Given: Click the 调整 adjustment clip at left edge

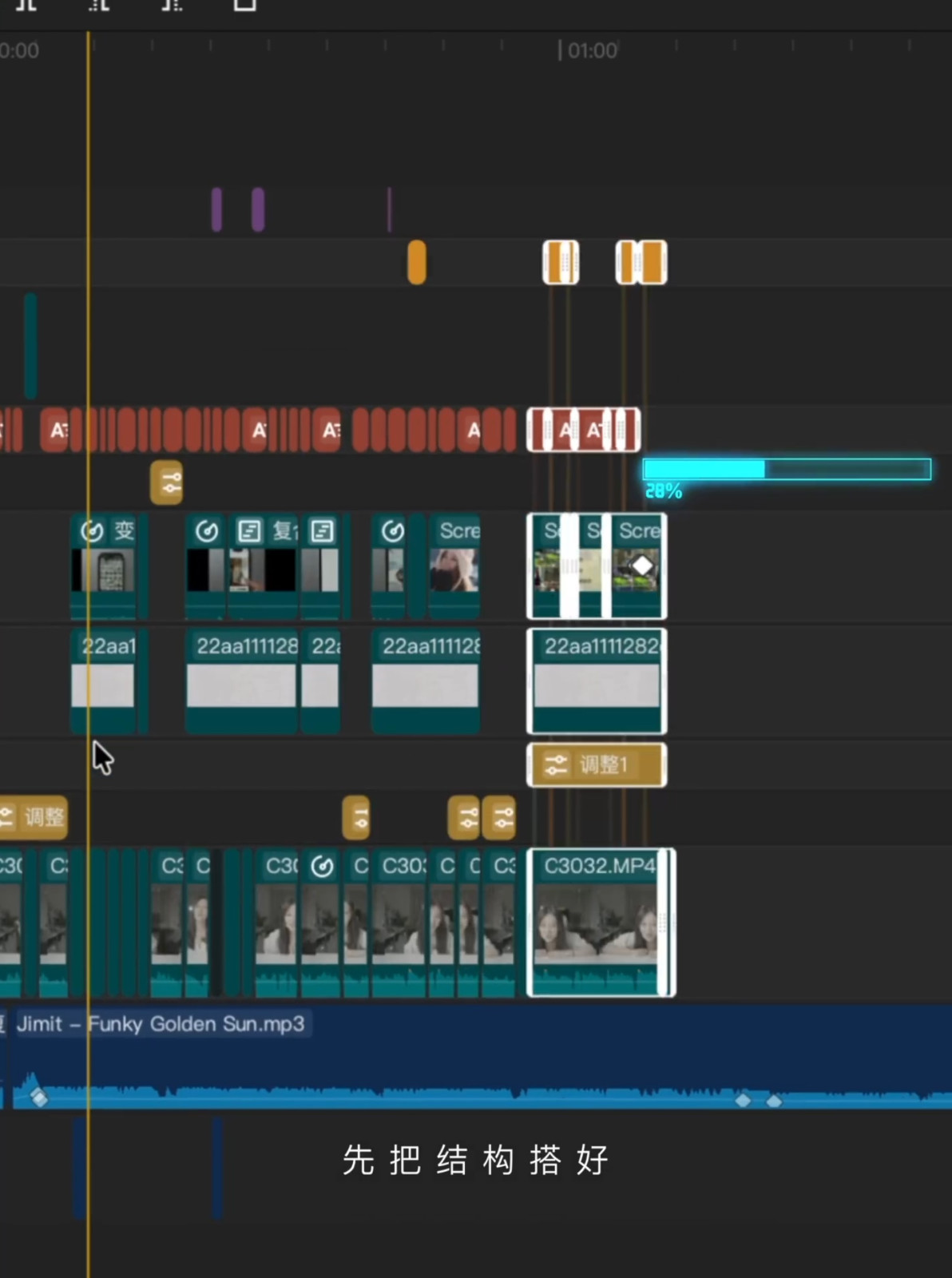Looking at the screenshot, I should tap(34, 817).
